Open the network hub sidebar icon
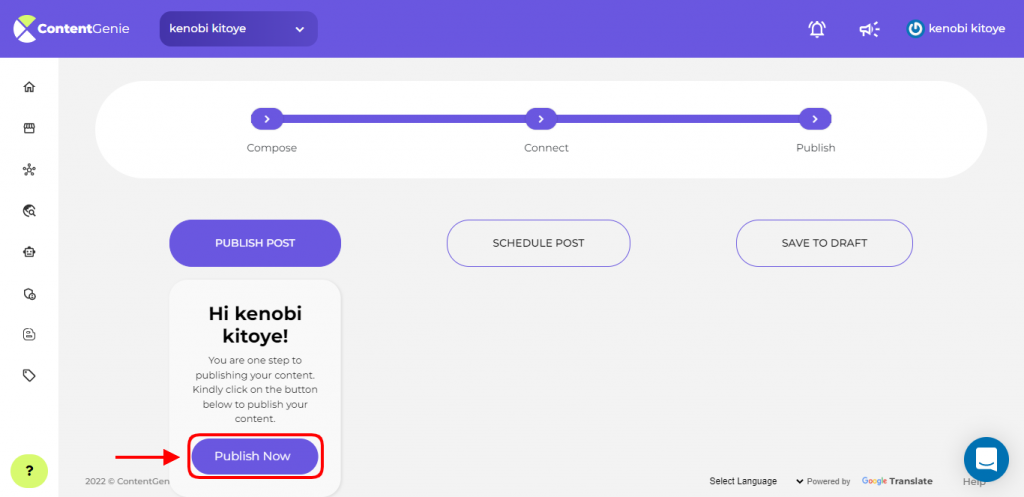Screen dimensions: 1024x497 point(29,170)
